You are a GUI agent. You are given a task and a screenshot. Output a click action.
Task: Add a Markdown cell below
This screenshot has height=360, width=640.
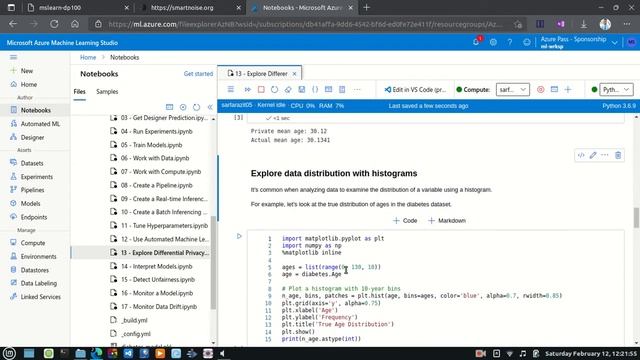[x=447, y=220]
